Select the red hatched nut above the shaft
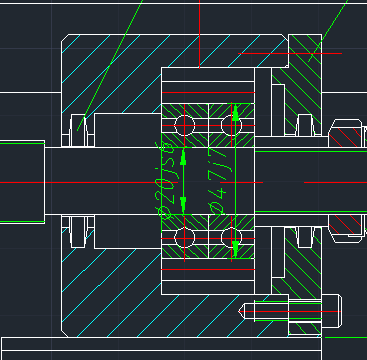 (x=345, y=133)
